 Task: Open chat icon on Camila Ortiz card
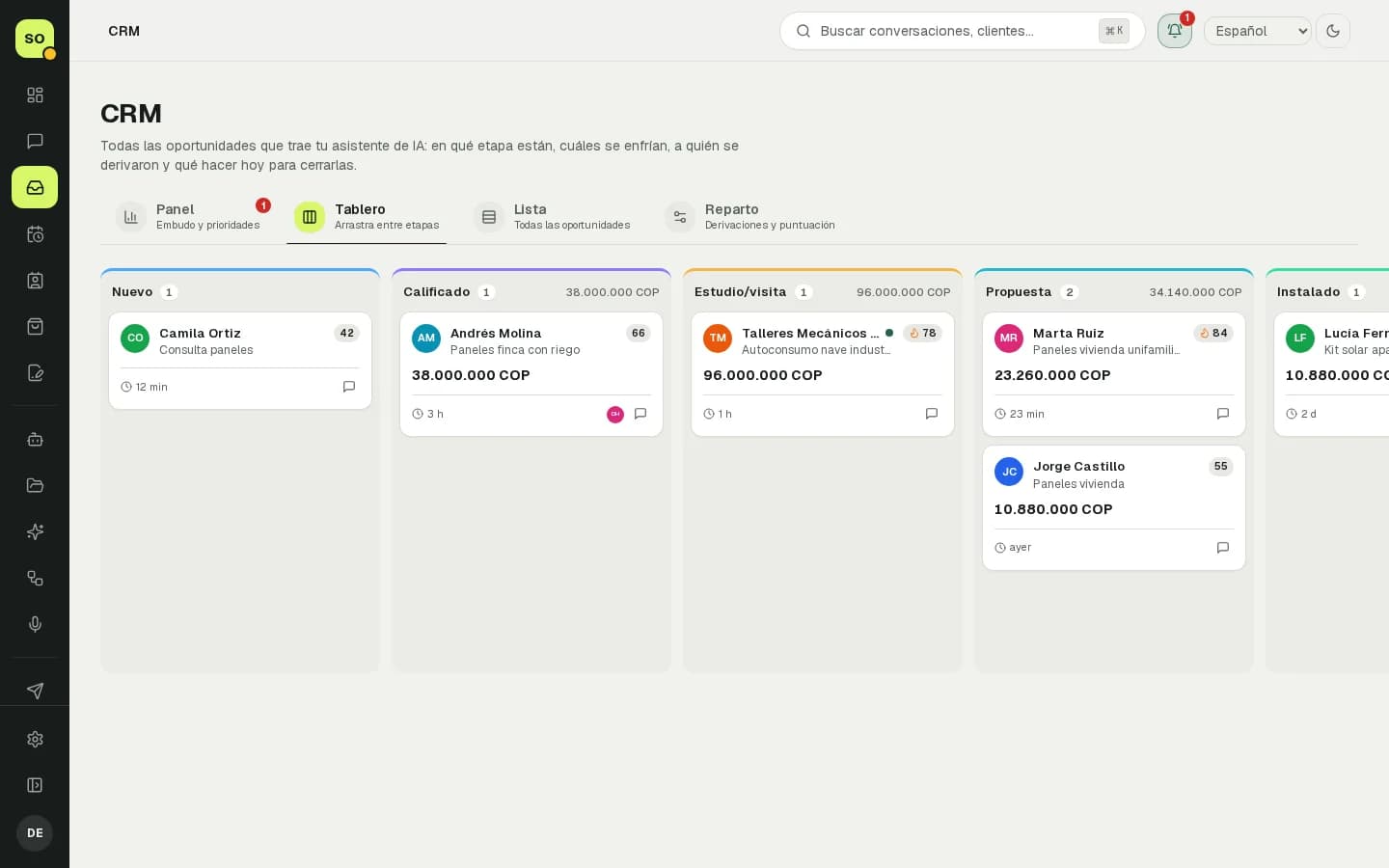(349, 387)
